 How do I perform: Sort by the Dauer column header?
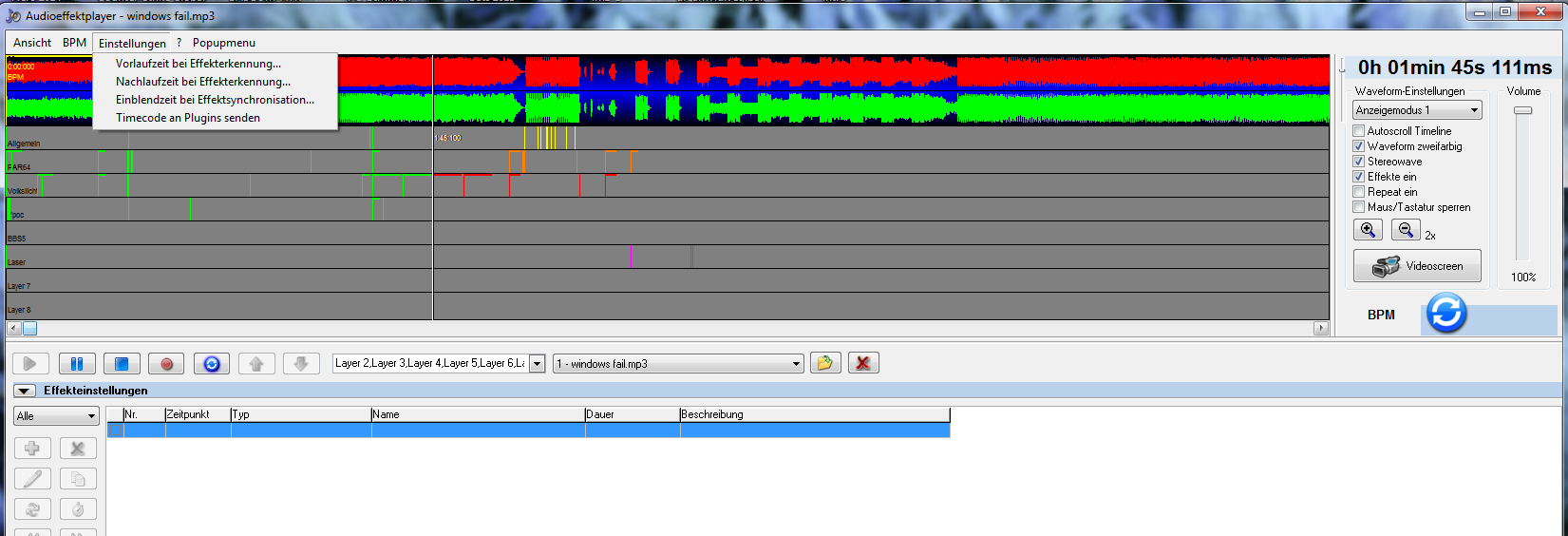(x=633, y=414)
